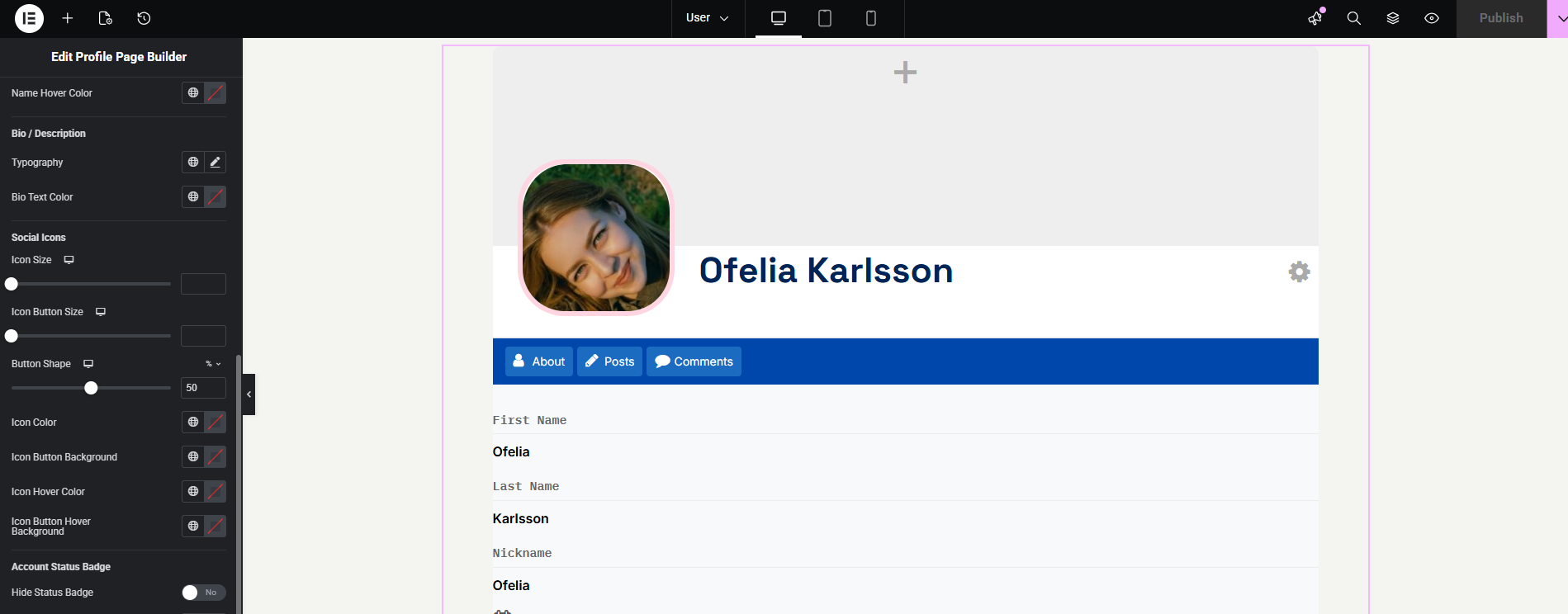Click the panel scrollbar
1568x614 pixels.
point(239,484)
